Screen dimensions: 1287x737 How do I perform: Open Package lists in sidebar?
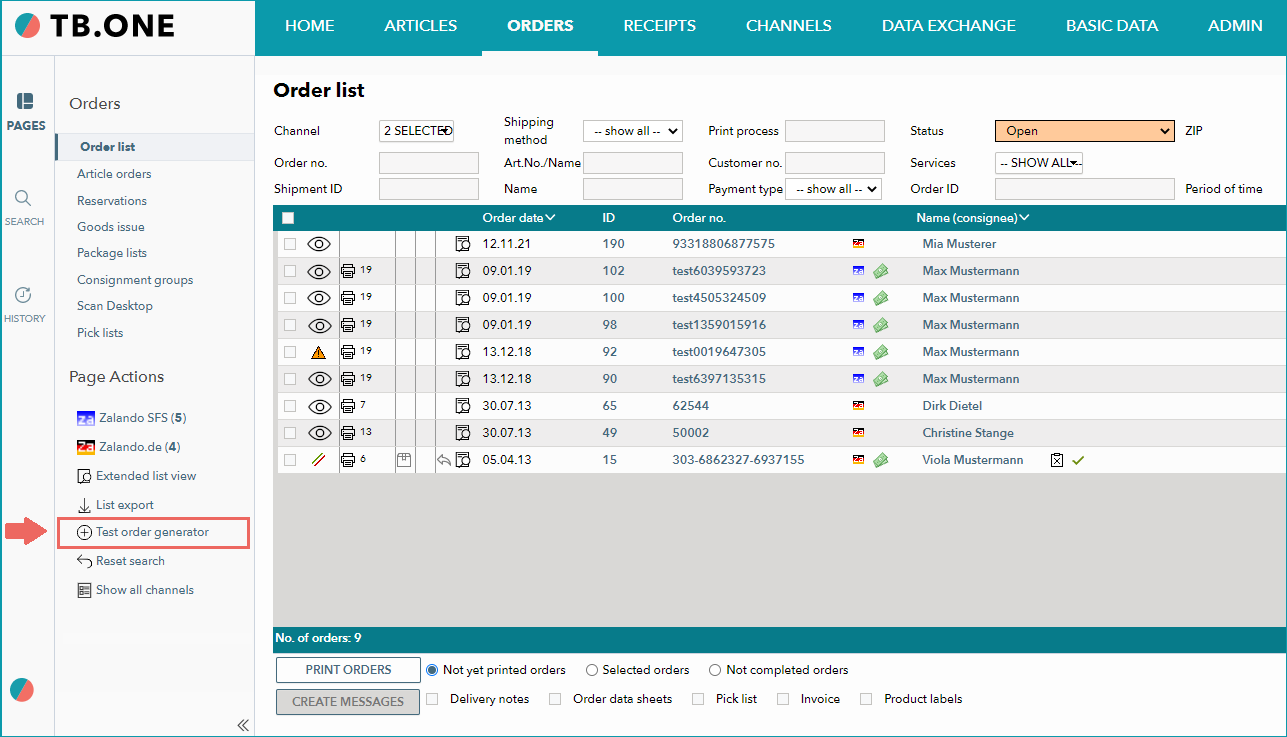pyautogui.click(x=112, y=253)
